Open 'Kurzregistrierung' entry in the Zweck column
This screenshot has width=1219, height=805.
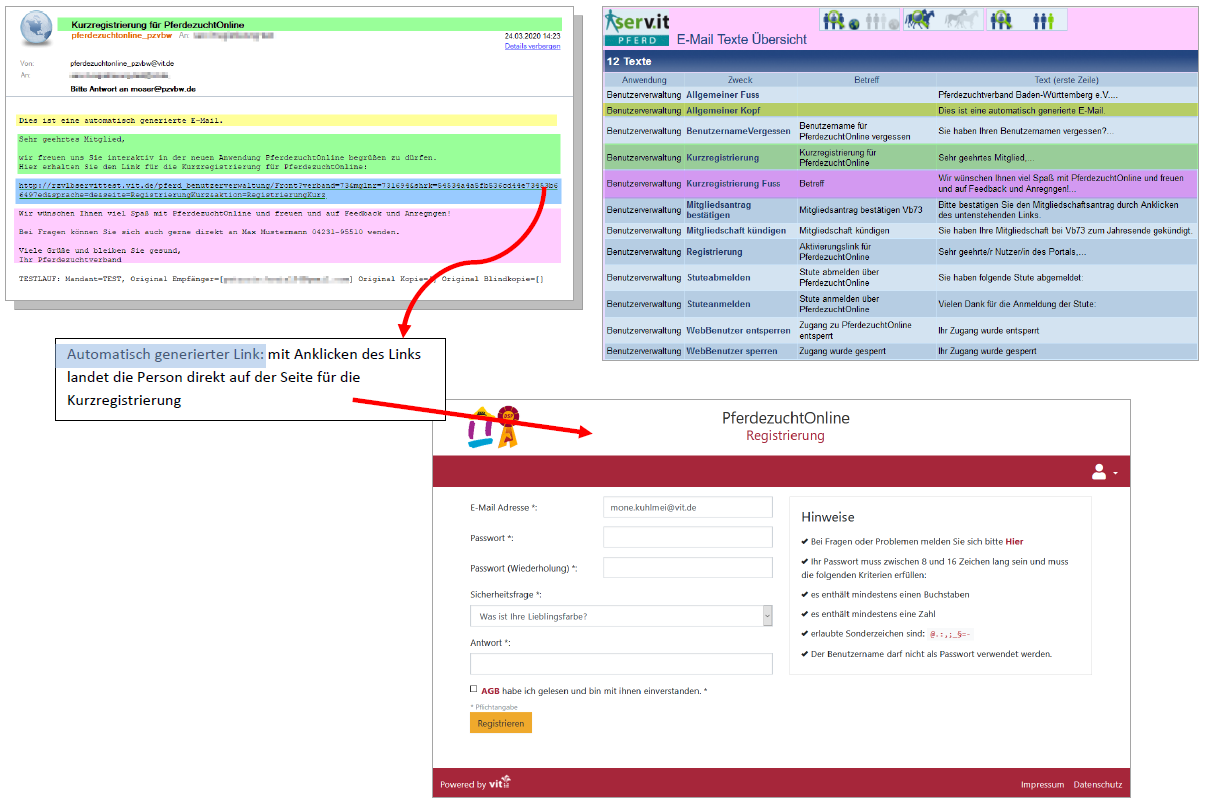(x=722, y=158)
